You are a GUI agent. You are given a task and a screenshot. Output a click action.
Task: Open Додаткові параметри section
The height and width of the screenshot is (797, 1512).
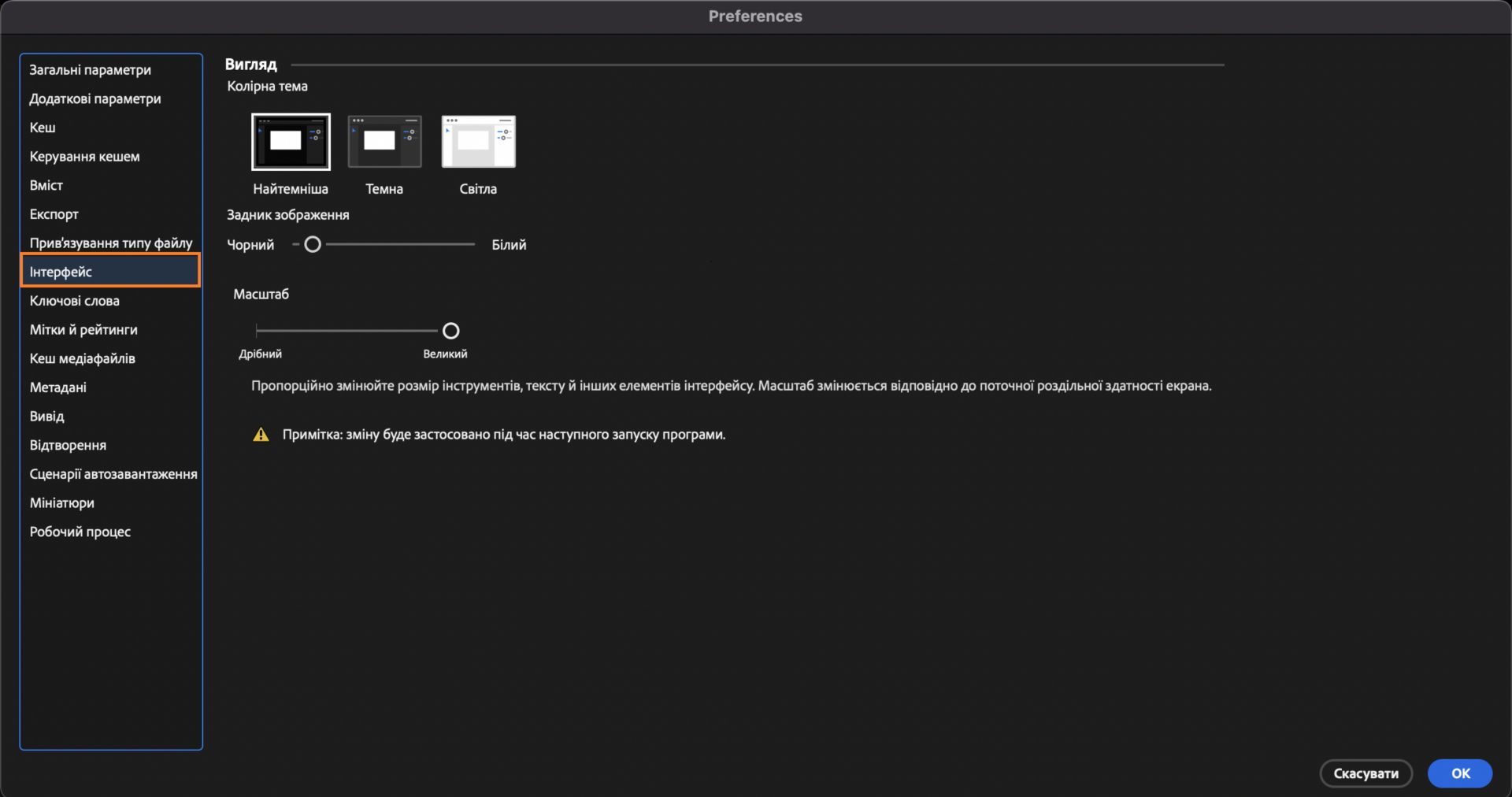[111, 98]
